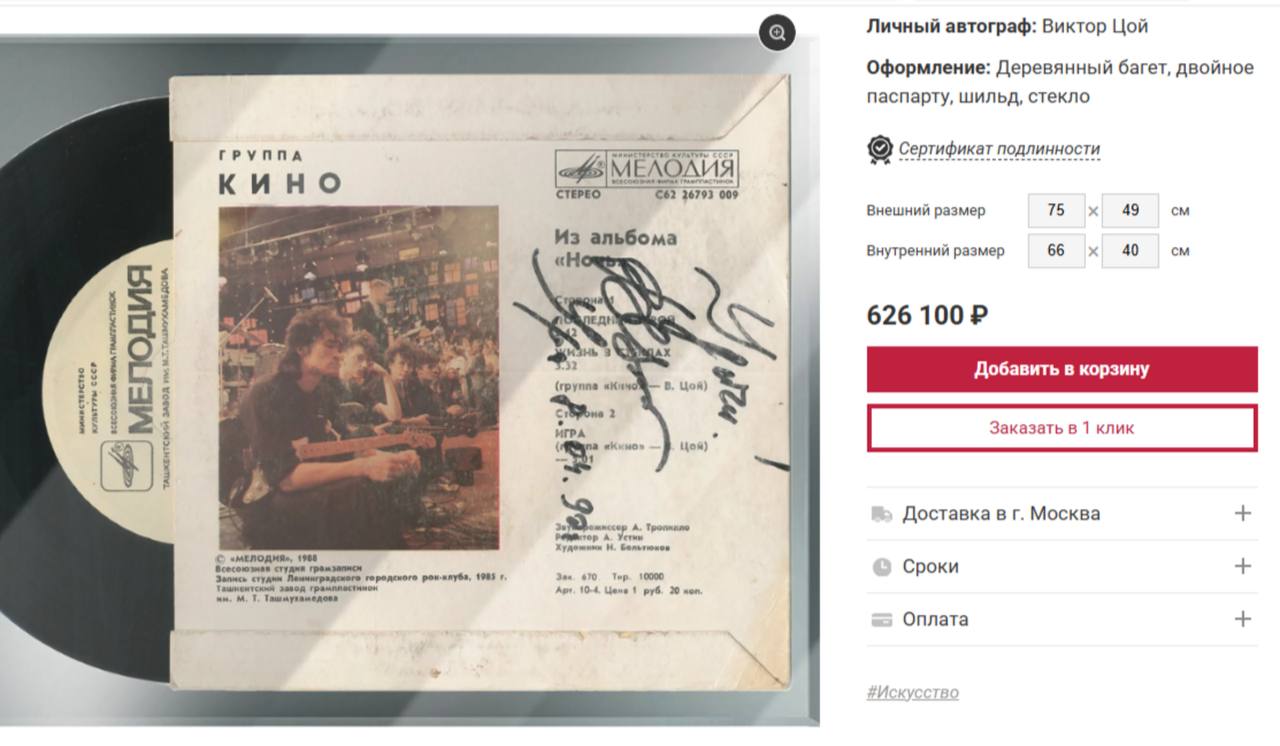Click the Kino record sleeve product image

pyautogui.click(x=409, y=380)
